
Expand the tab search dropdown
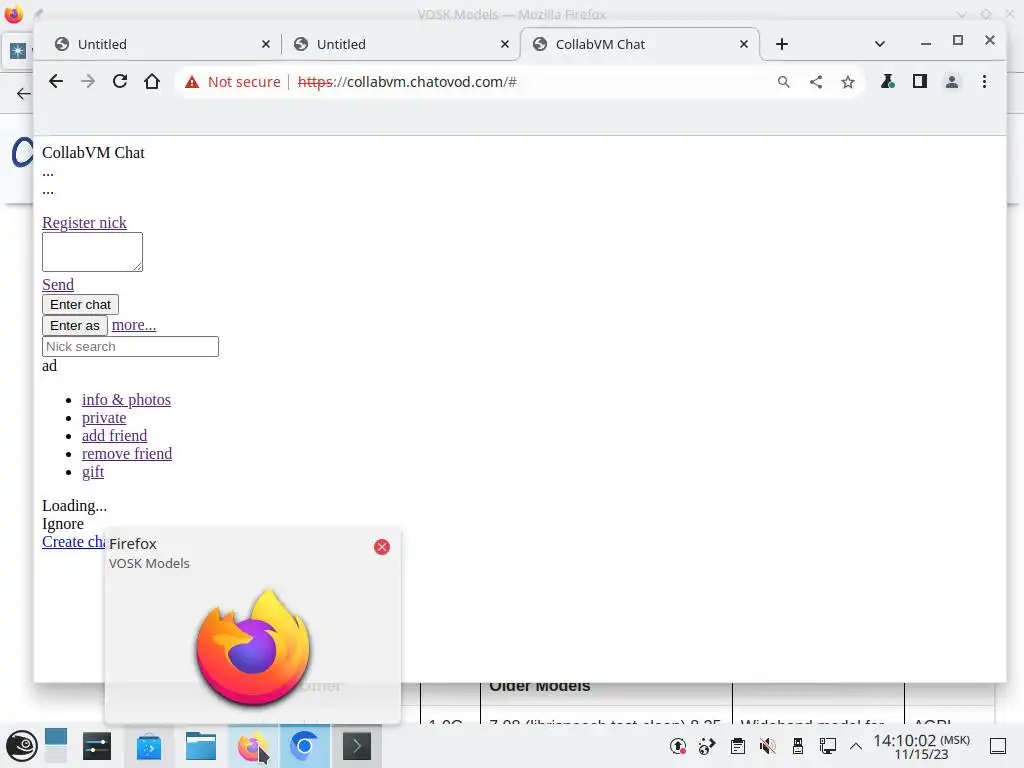pyautogui.click(x=880, y=44)
